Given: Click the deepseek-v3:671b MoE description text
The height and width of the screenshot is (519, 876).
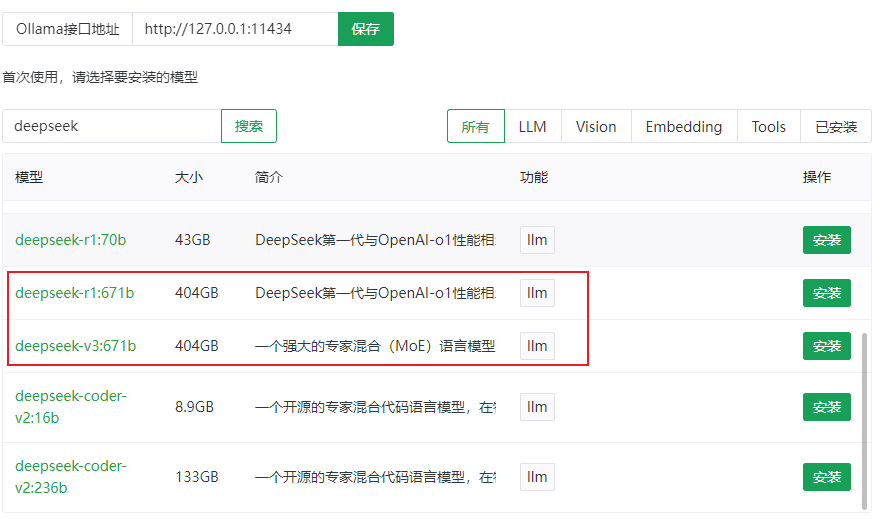Looking at the screenshot, I should click(x=375, y=346).
